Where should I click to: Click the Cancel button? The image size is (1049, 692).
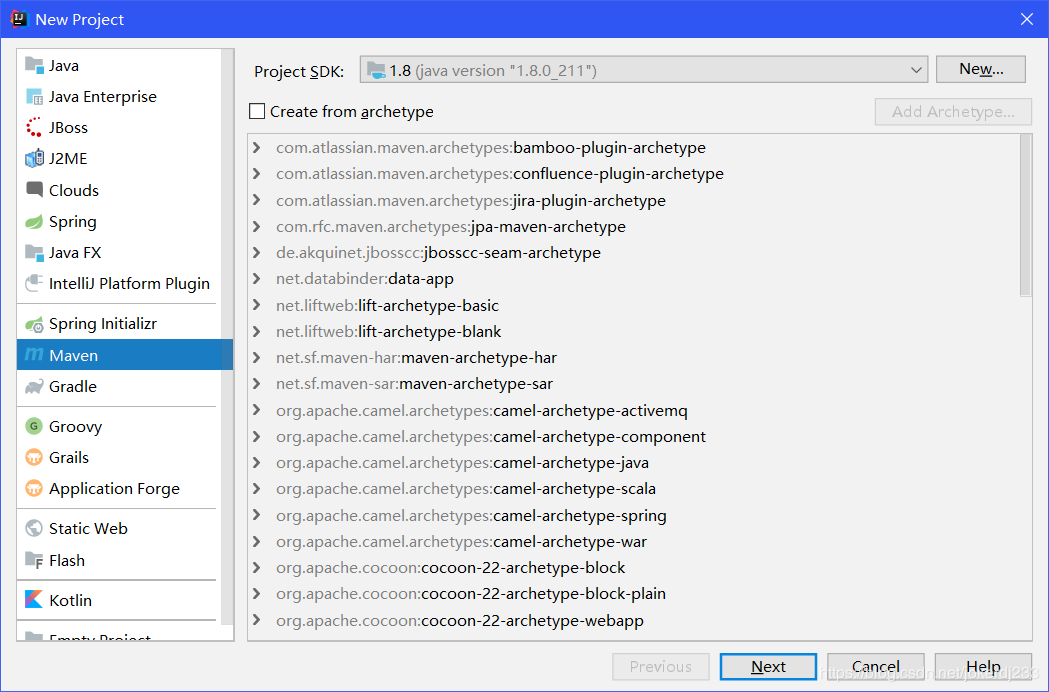pos(876,667)
